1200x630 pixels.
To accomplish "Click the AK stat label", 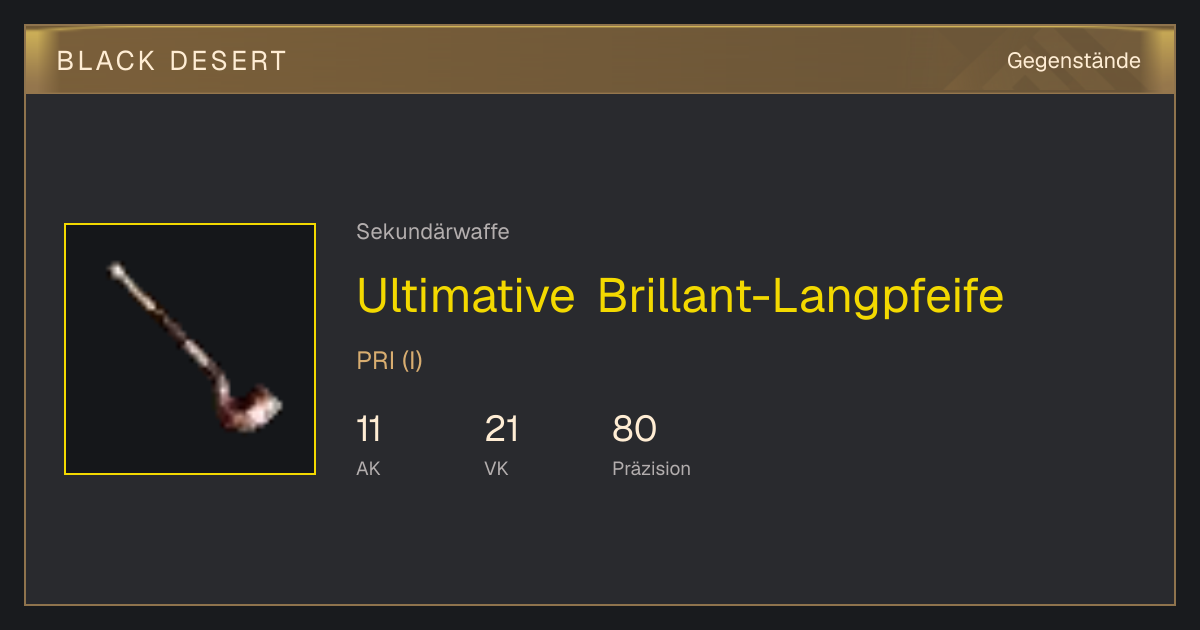I will (x=368, y=469).
